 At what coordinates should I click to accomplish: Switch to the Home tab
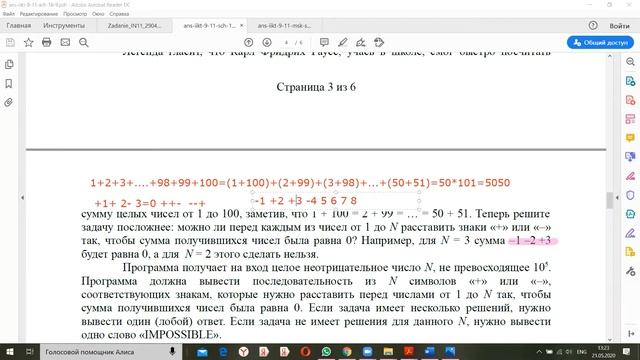pyautogui.click(x=19, y=25)
